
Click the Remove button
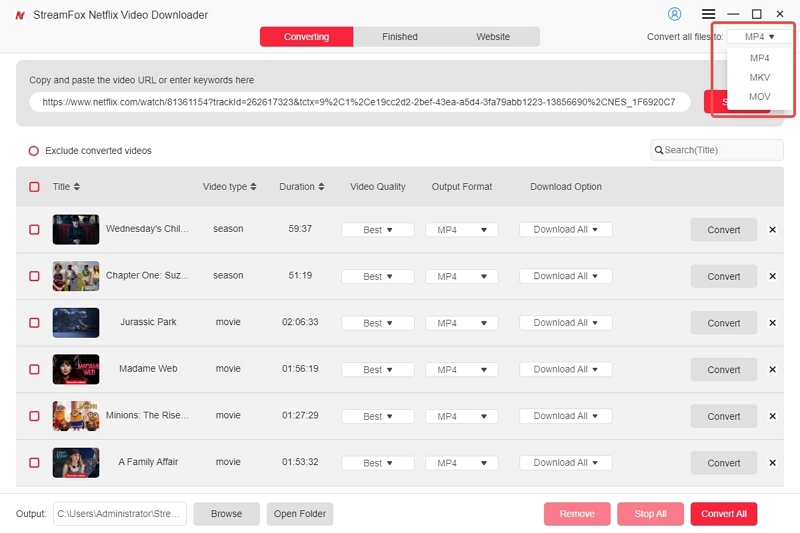[577, 514]
